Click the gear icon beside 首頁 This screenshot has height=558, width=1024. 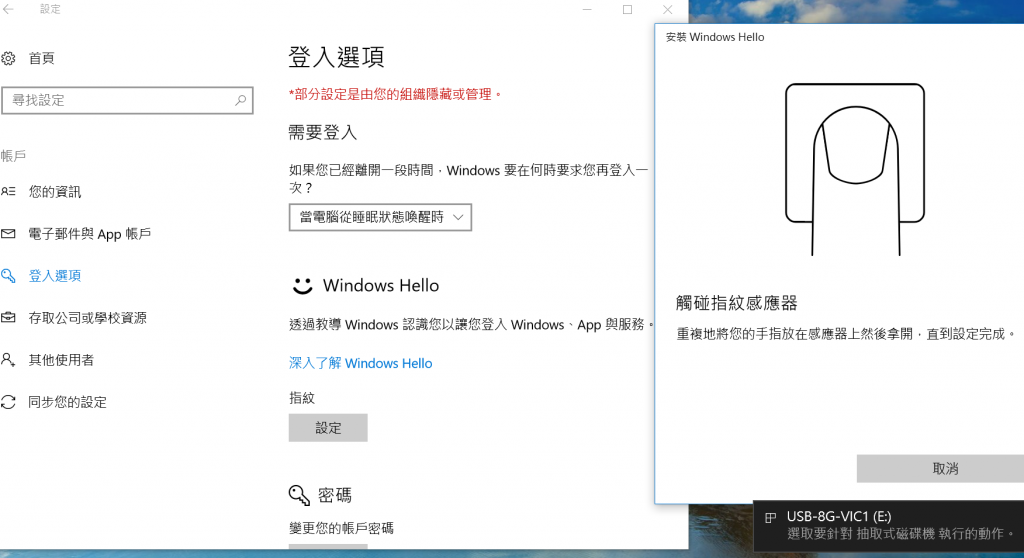(8, 59)
